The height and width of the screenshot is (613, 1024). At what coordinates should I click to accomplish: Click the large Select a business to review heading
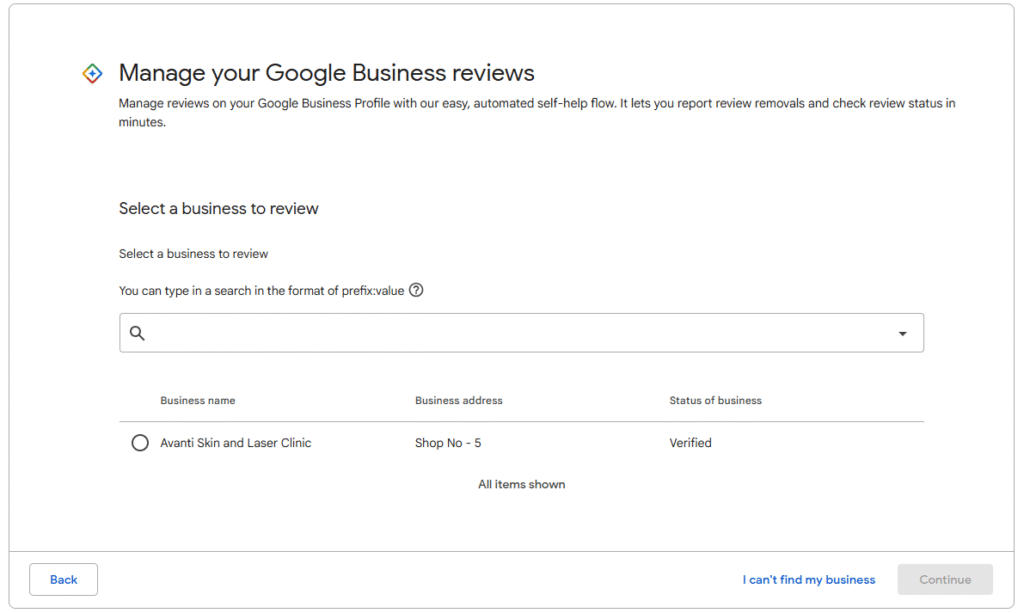click(x=218, y=208)
